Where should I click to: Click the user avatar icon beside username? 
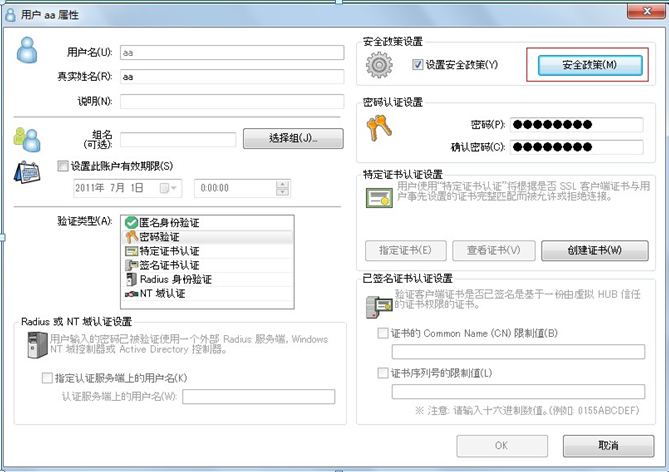(27, 50)
